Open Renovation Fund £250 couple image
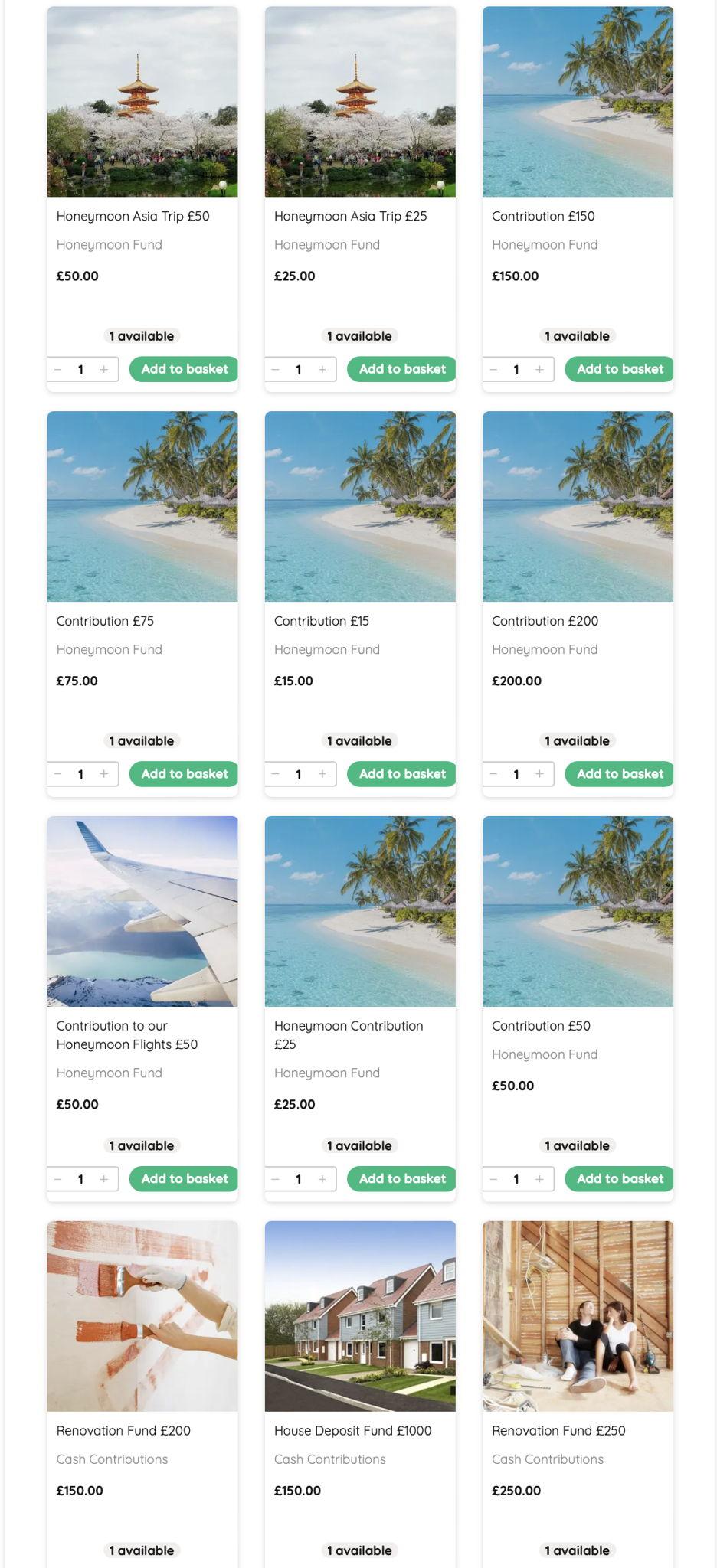 (578, 1316)
